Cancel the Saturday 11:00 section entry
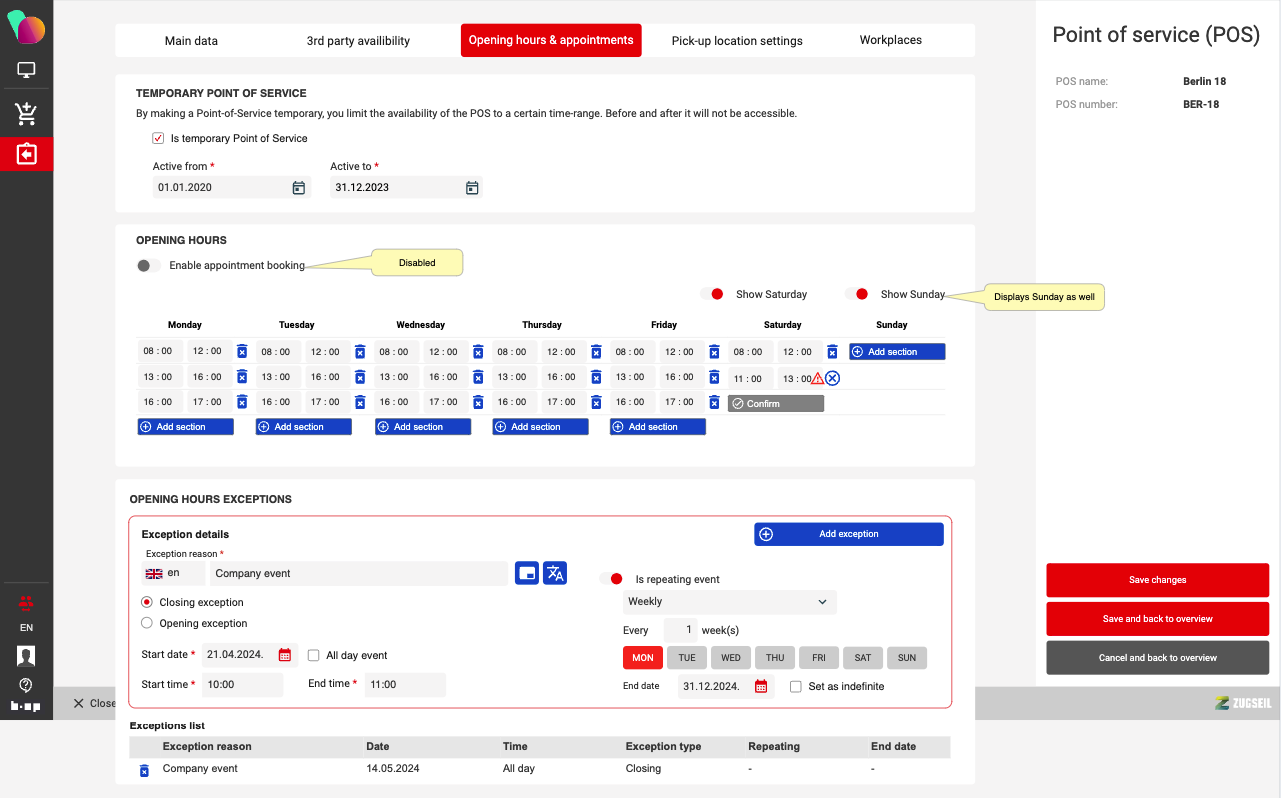1281x798 pixels. tap(832, 378)
